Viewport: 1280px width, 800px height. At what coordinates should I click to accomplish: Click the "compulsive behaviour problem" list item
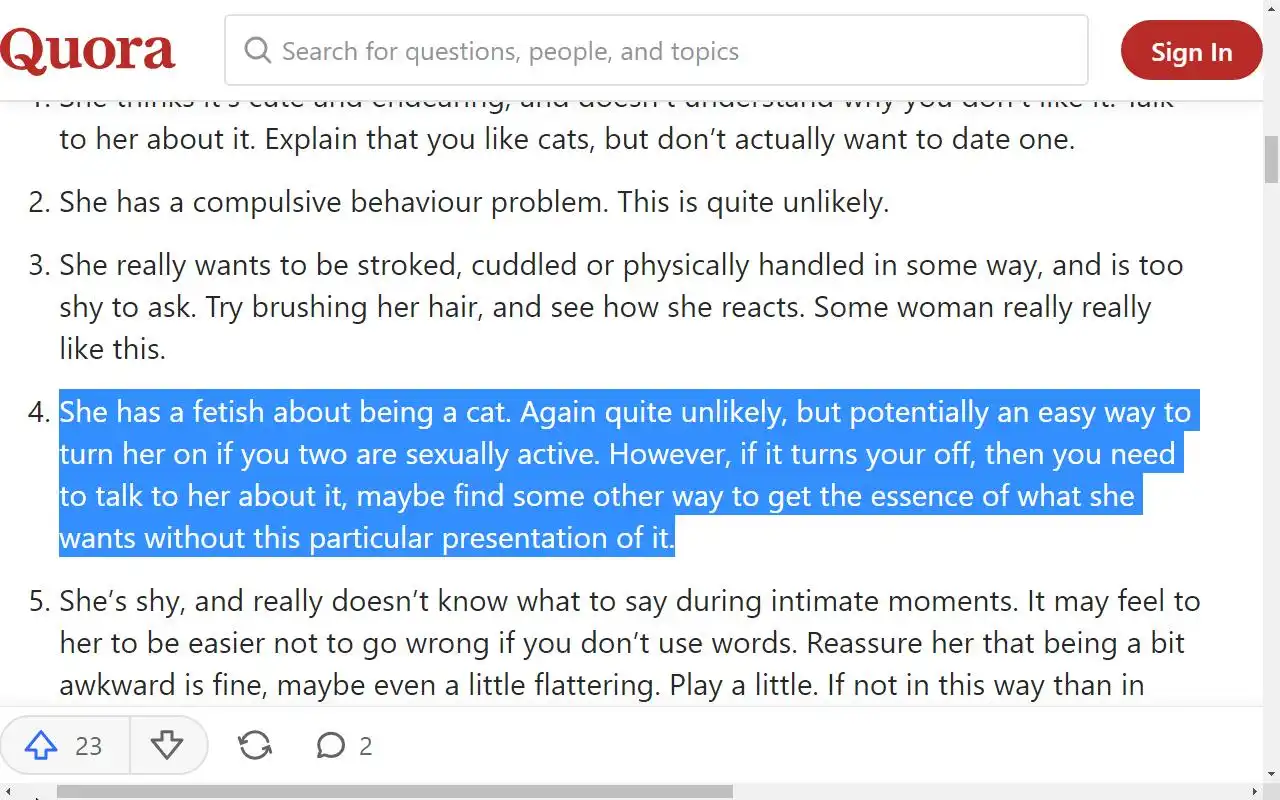(473, 202)
